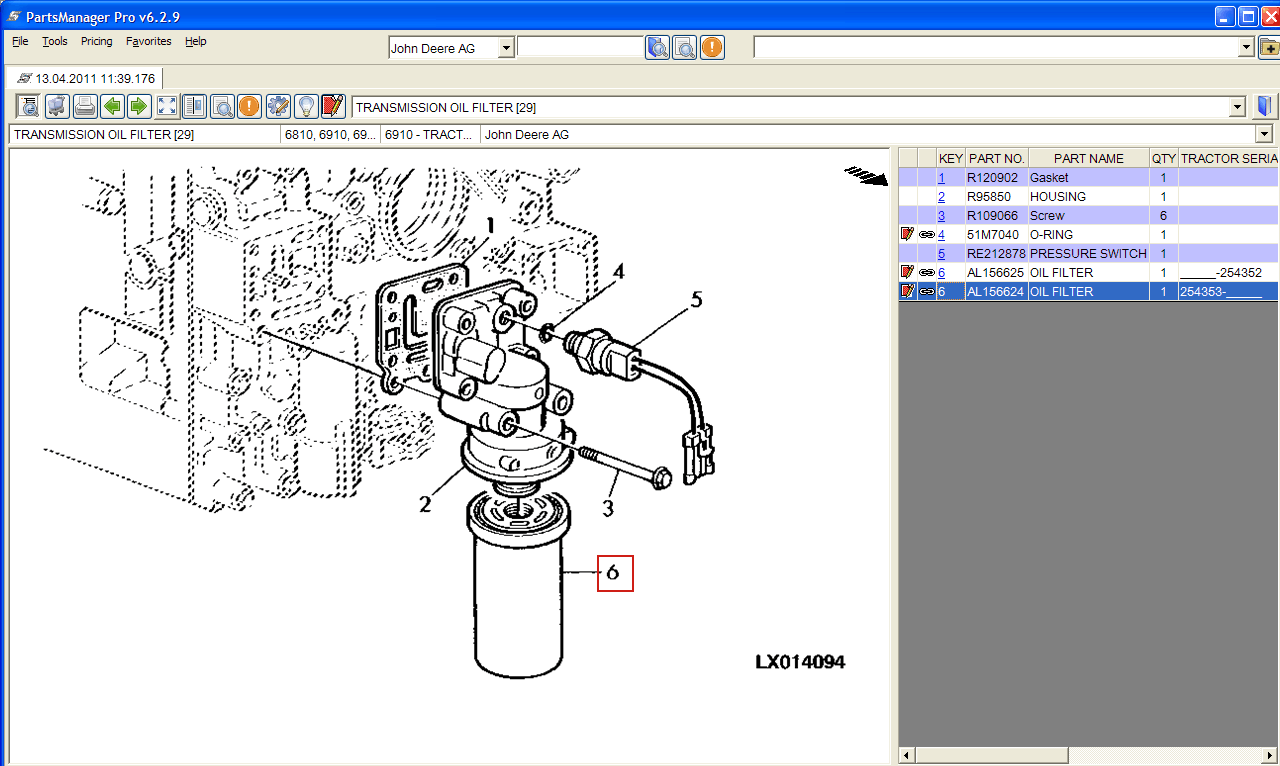This screenshot has width=1280, height=766.
Task: Click key link 5 for PRESSURE SWITCH
Action: coord(941,253)
